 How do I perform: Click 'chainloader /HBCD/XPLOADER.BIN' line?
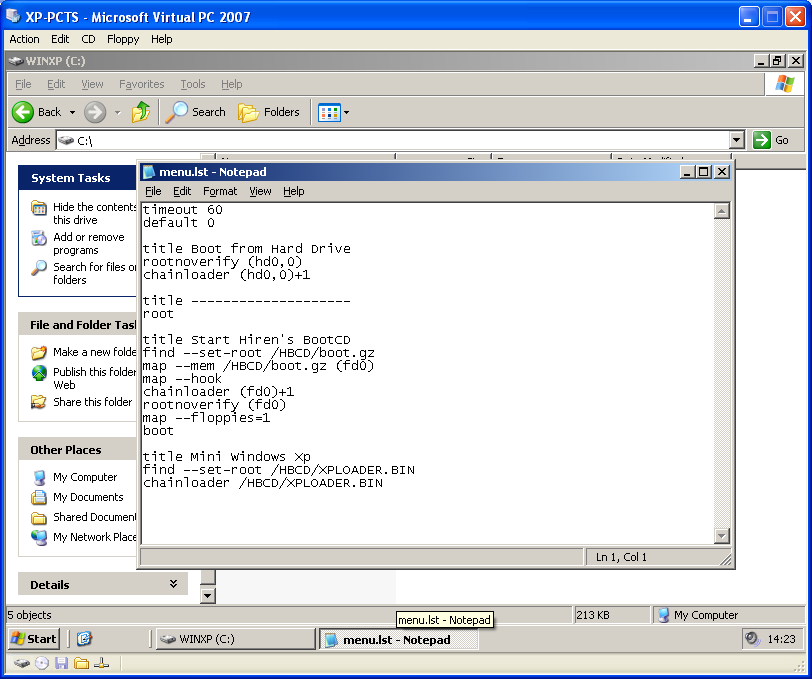263,483
